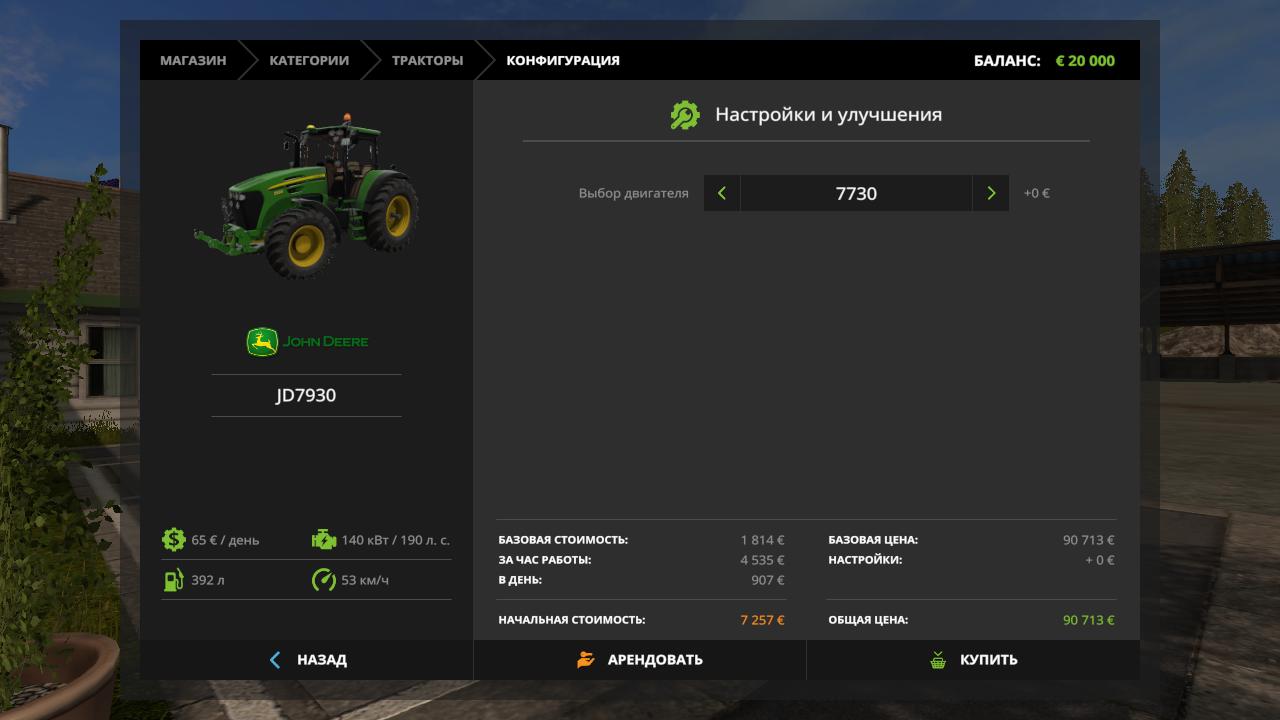Click the Купить button
The image size is (1280, 720).
click(x=973, y=660)
